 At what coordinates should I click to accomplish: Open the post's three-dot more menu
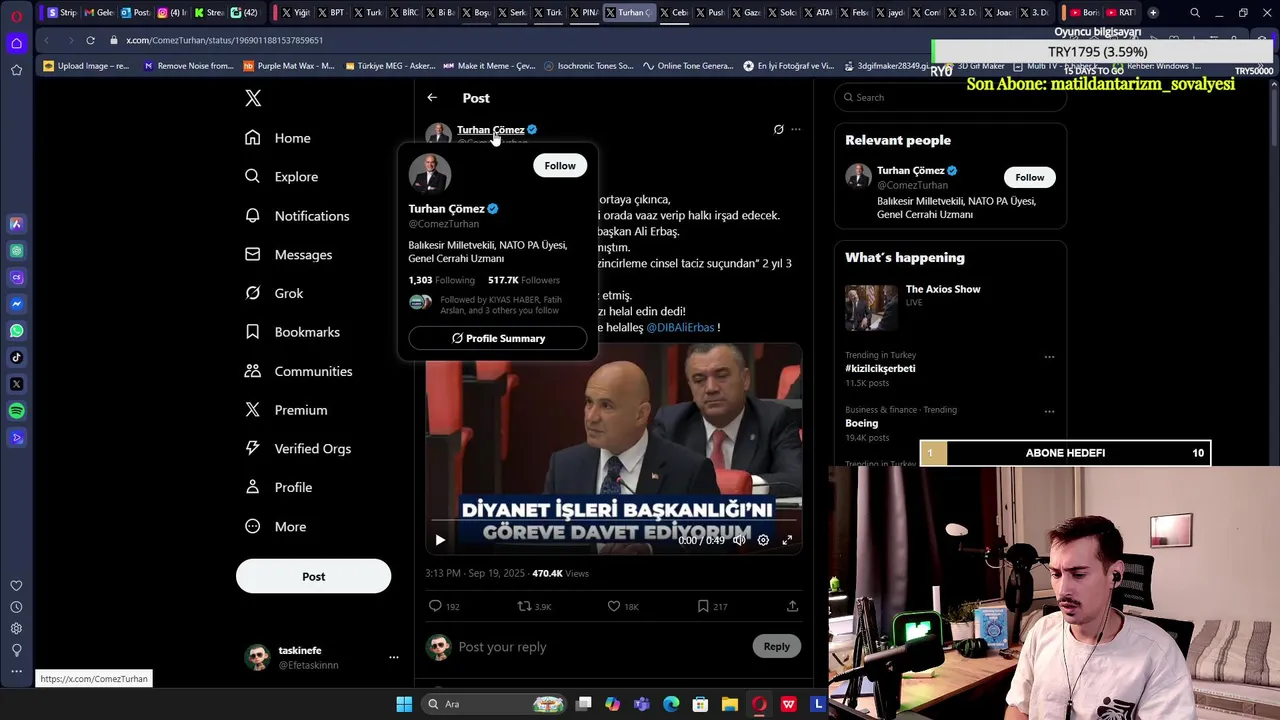[x=796, y=129]
